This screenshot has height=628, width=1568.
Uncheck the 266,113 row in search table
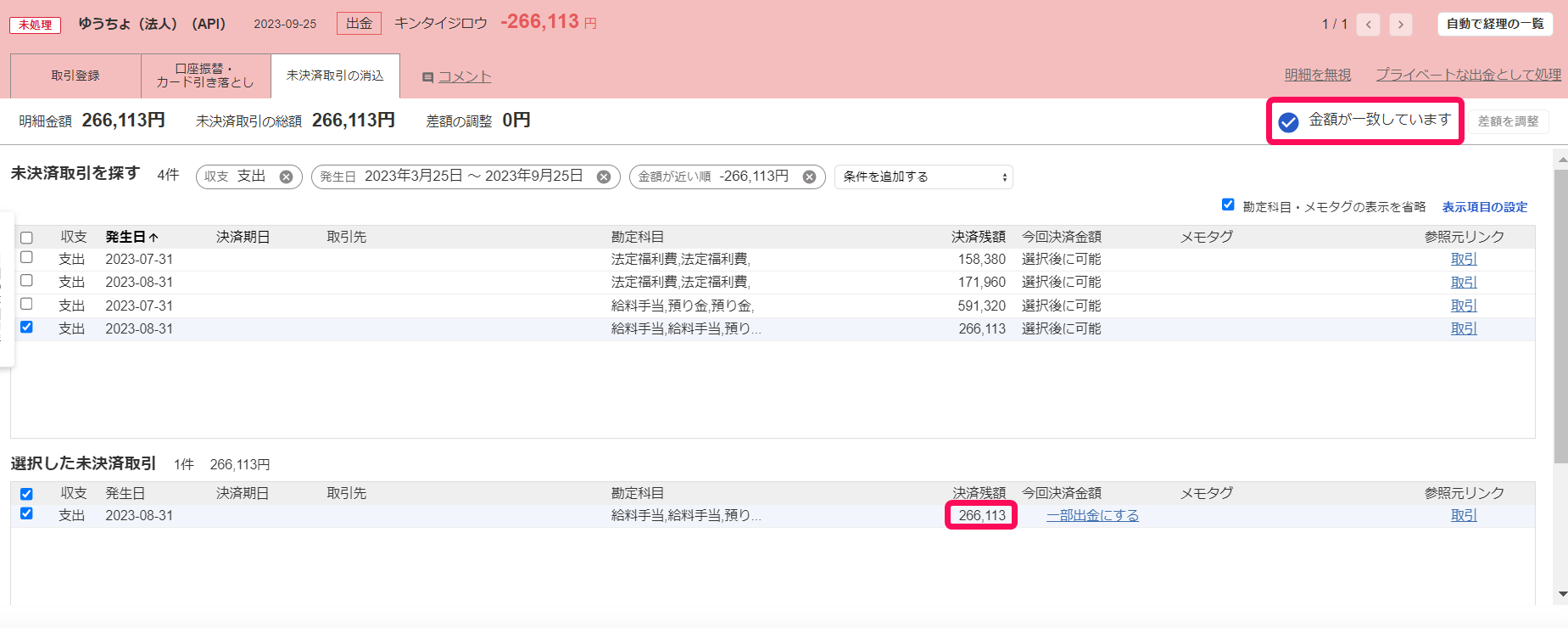[x=26, y=327]
